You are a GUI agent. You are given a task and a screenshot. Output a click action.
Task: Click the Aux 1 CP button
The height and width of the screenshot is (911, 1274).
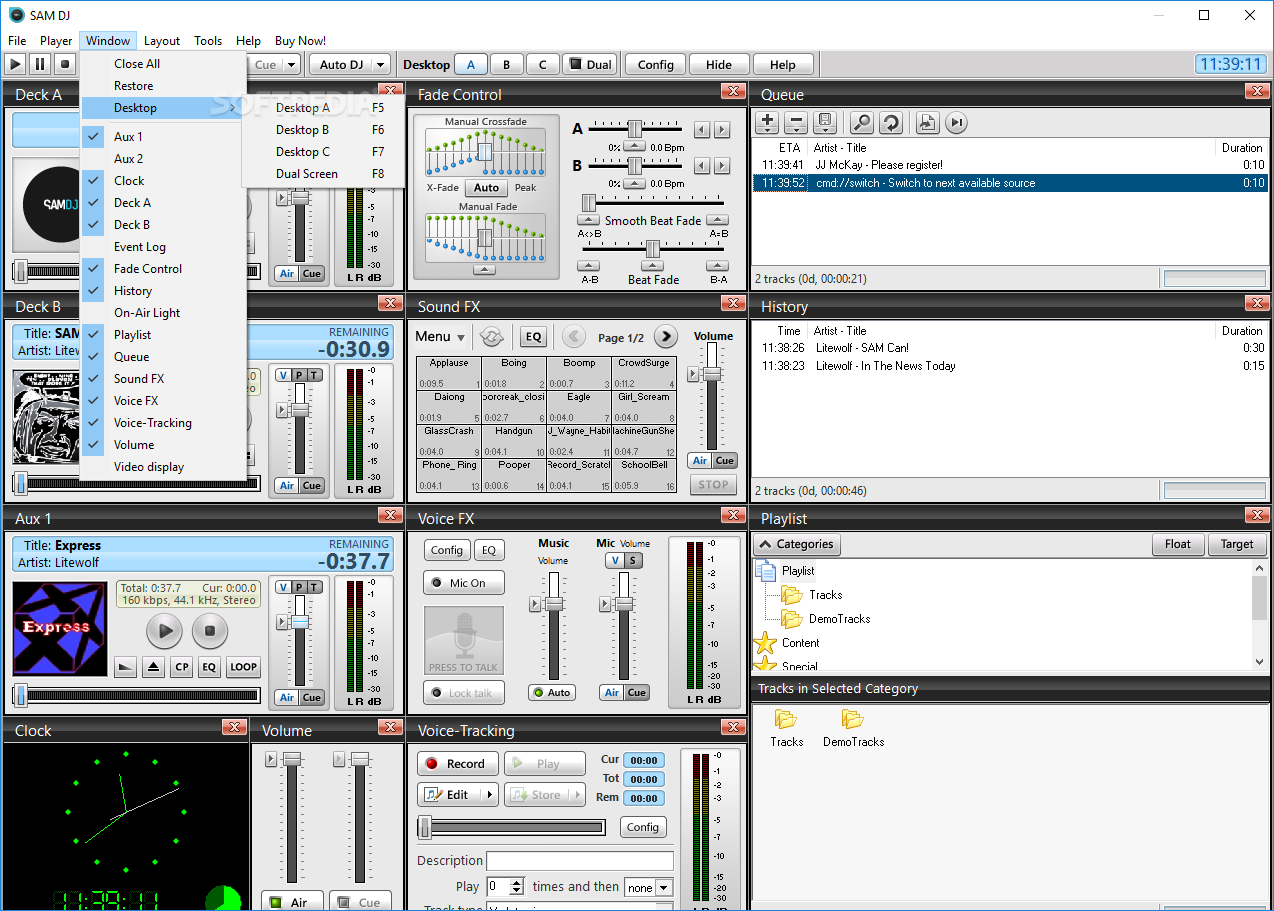[181, 667]
